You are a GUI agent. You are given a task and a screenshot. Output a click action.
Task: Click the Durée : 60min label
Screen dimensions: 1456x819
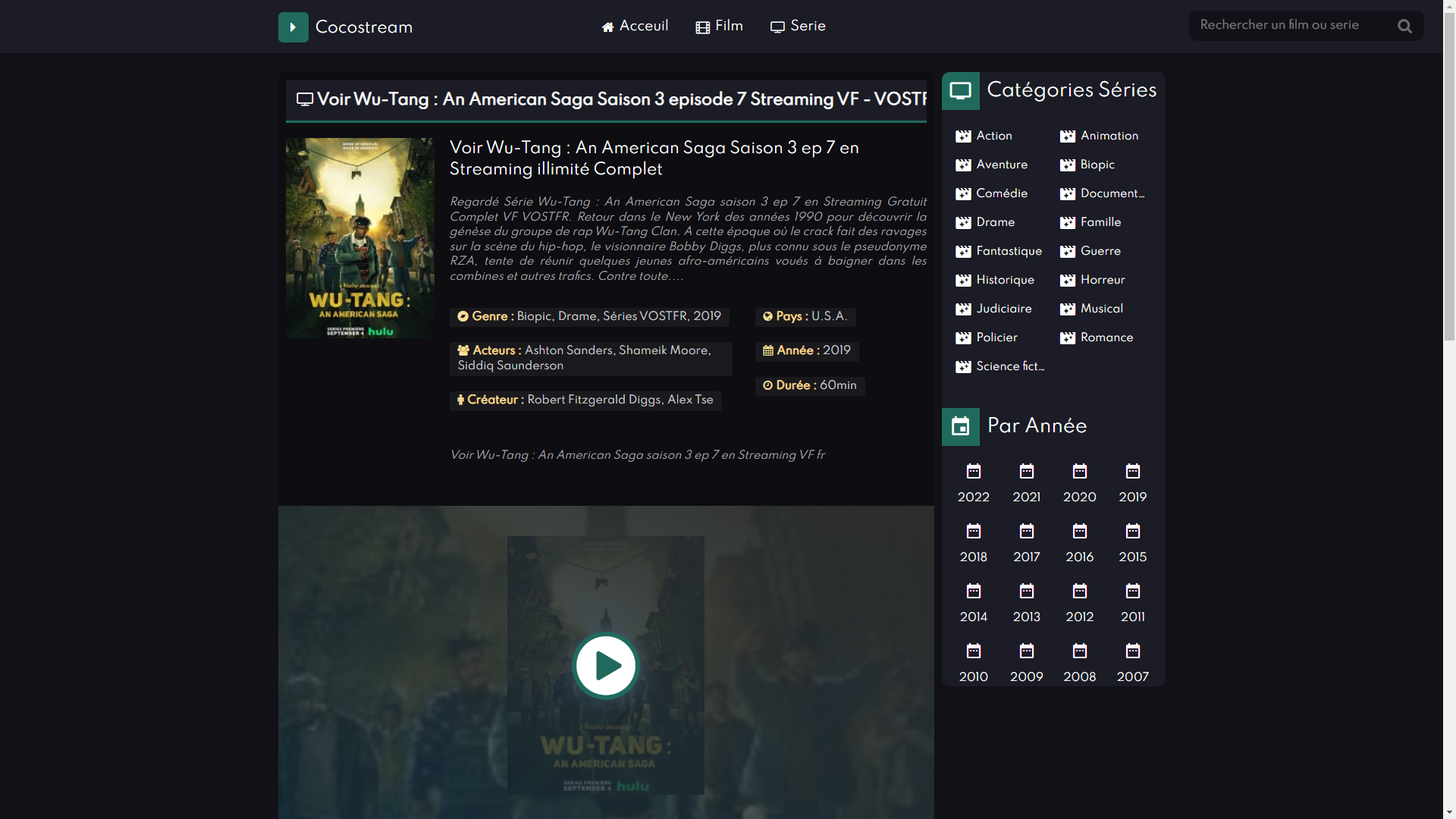point(810,386)
